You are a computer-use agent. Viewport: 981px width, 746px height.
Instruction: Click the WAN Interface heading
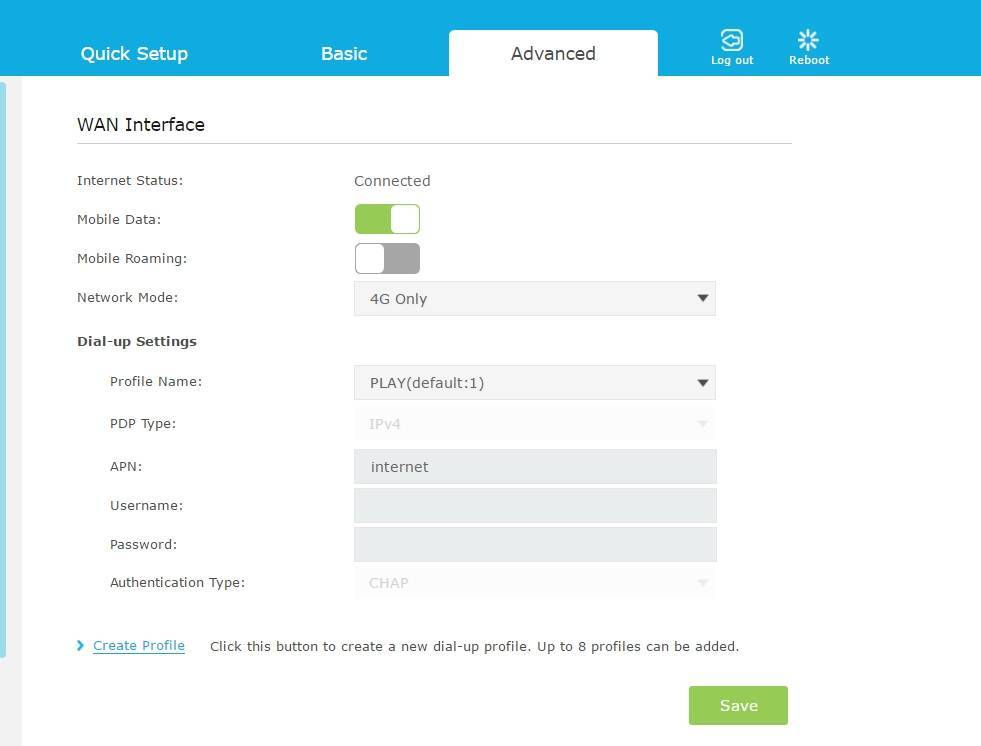(x=141, y=125)
